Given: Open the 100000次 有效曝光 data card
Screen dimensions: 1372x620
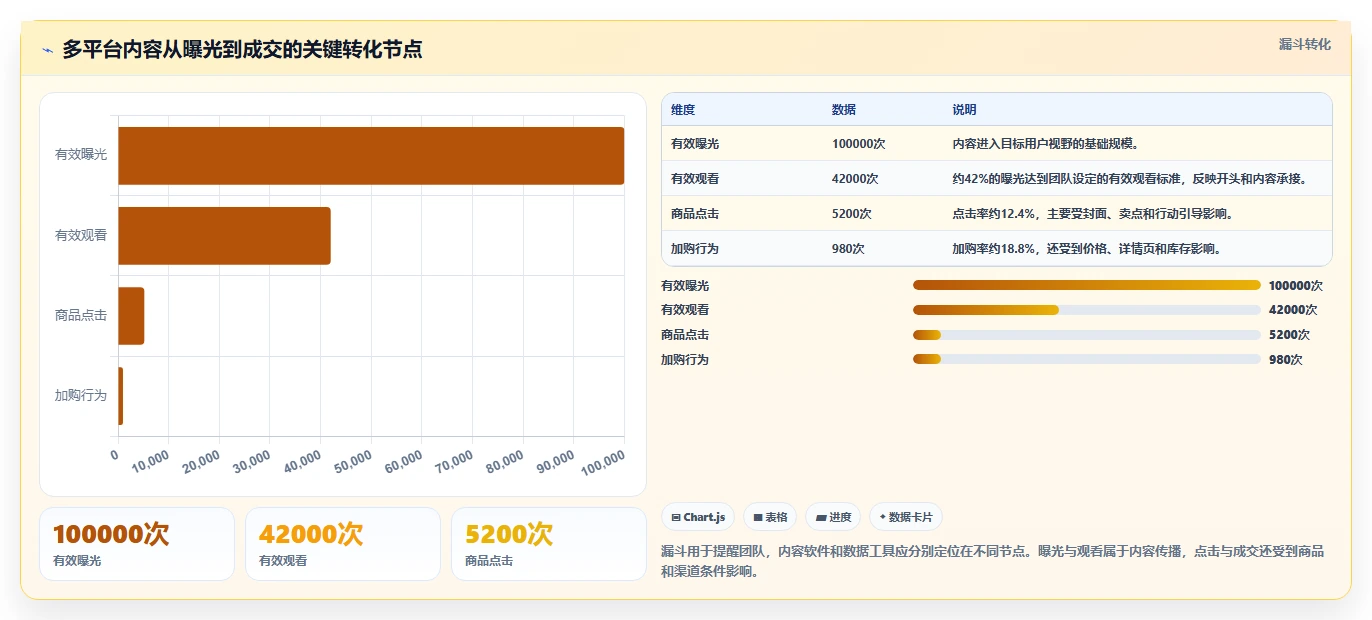Looking at the screenshot, I should click(137, 544).
